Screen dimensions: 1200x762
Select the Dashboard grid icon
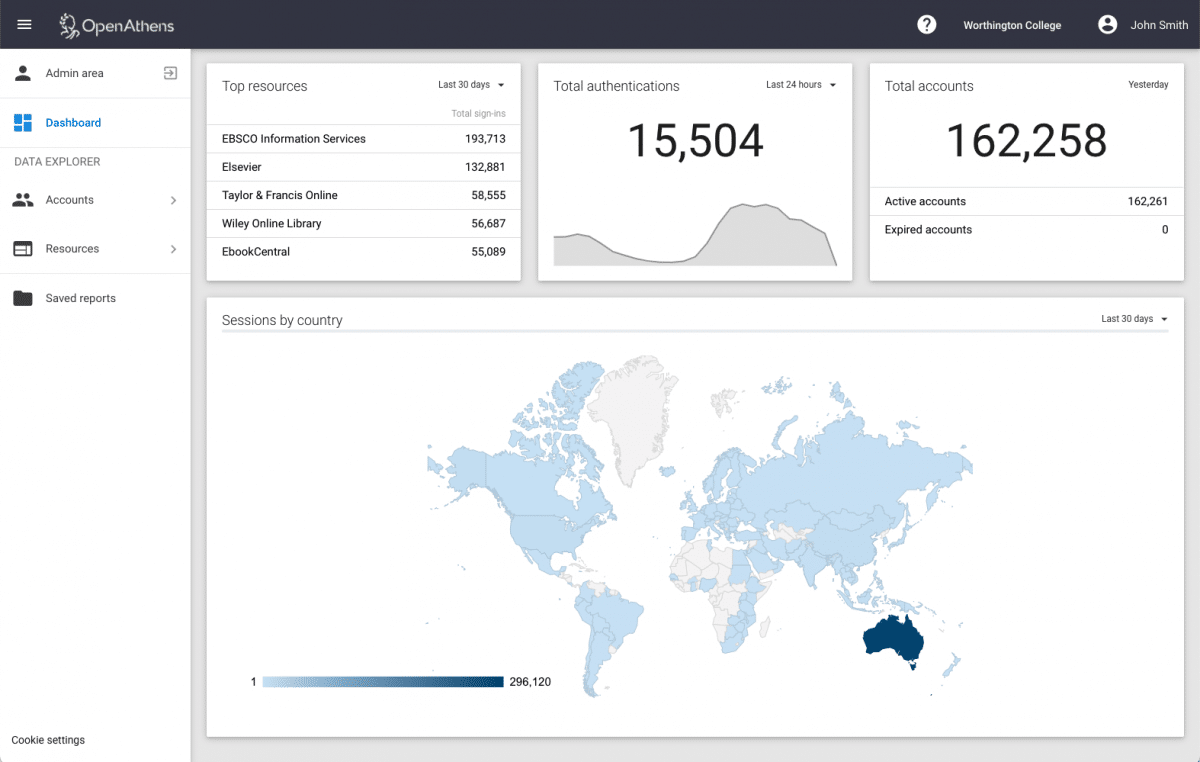pyautogui.click(x=22, y=122)
